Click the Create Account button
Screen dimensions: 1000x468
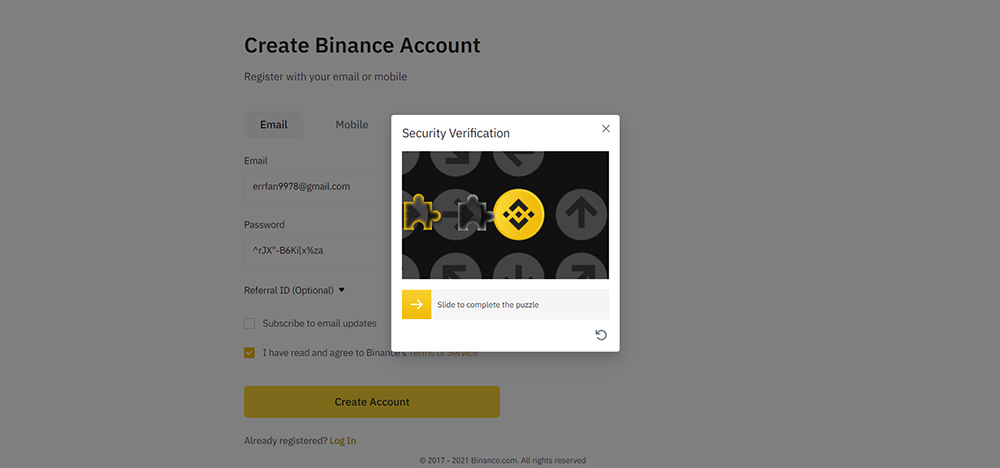click(x=372, y=402)
